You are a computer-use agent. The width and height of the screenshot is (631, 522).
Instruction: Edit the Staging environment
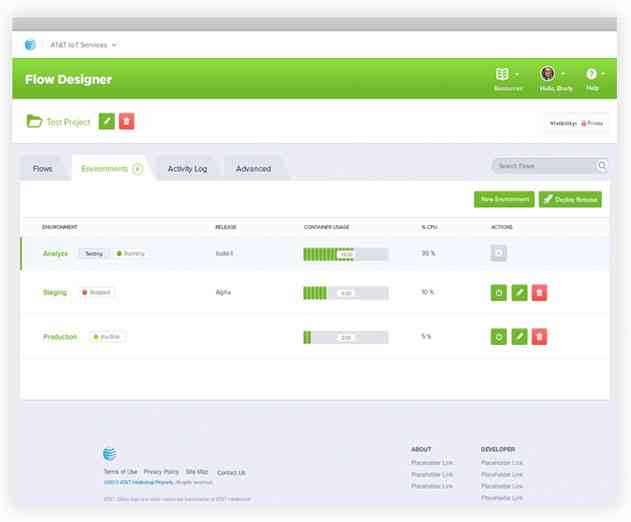[x=519, y=293]
